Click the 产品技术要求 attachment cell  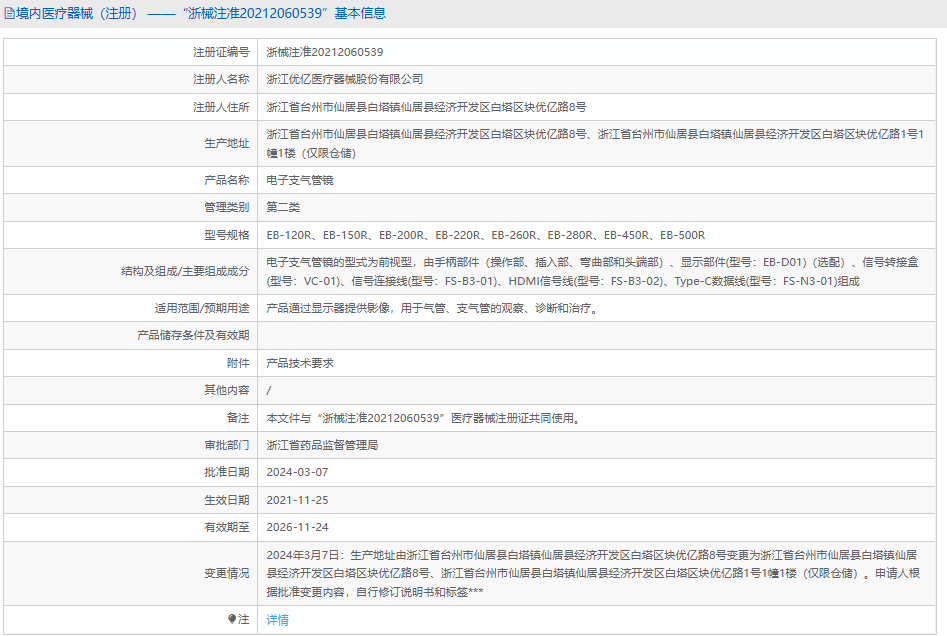click(x=300, y=363)
